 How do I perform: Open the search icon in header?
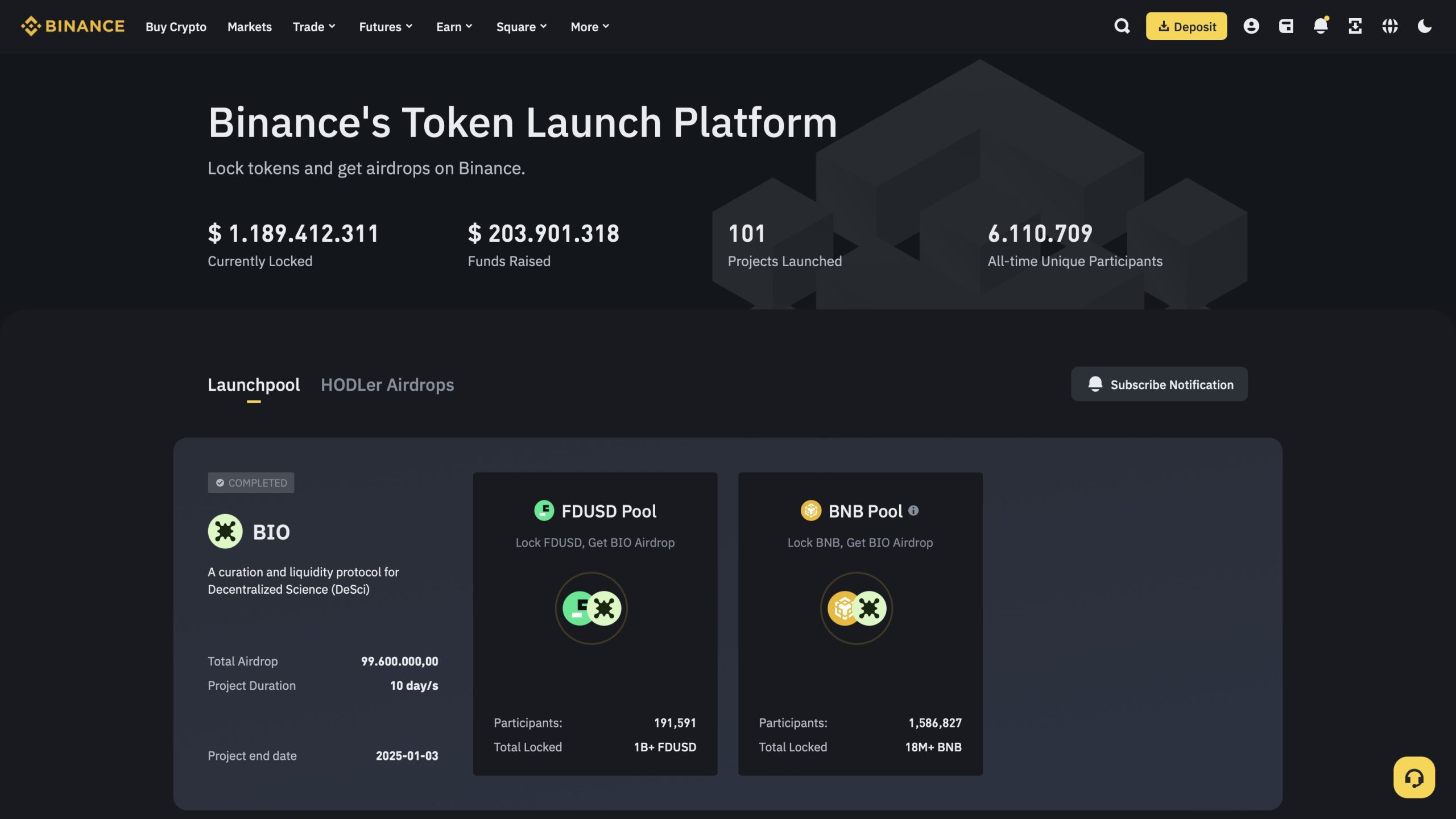(x=1122, y=26)
